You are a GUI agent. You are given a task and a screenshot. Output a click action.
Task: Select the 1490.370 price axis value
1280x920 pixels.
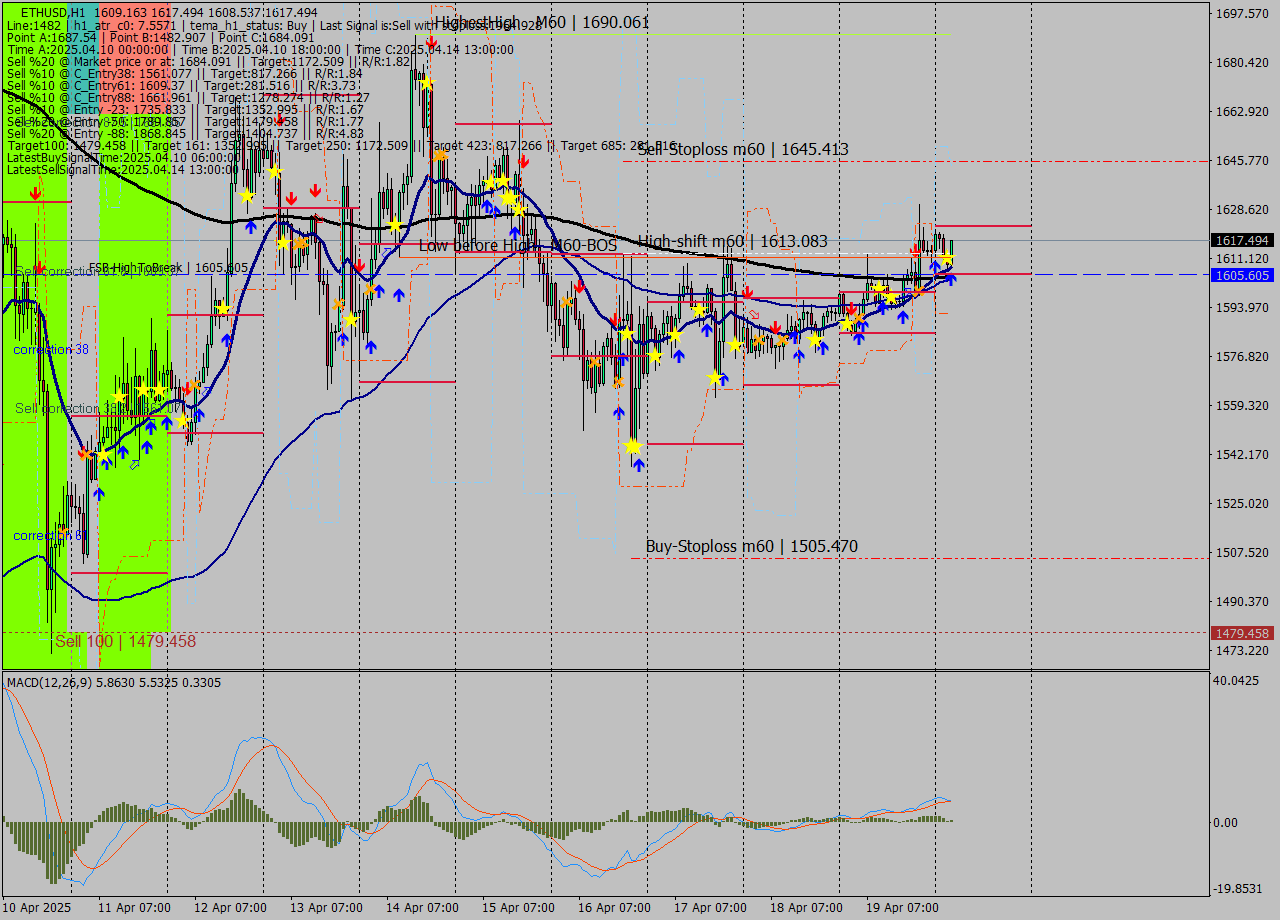pyautogui.click(x=1242, y=601)
